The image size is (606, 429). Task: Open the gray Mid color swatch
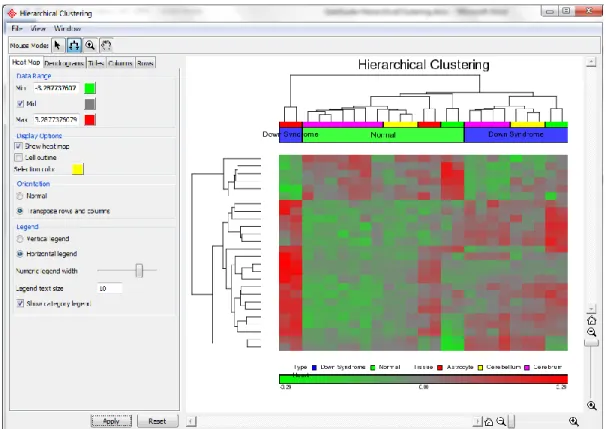coord(90,104)
